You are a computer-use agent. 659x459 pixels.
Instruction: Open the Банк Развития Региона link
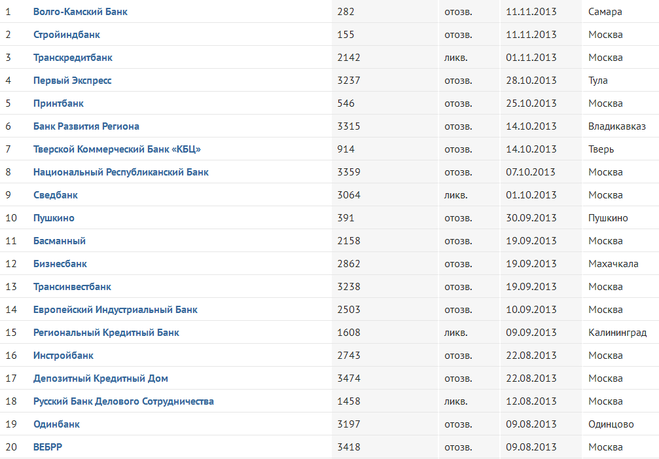click(x=86, y=127)
